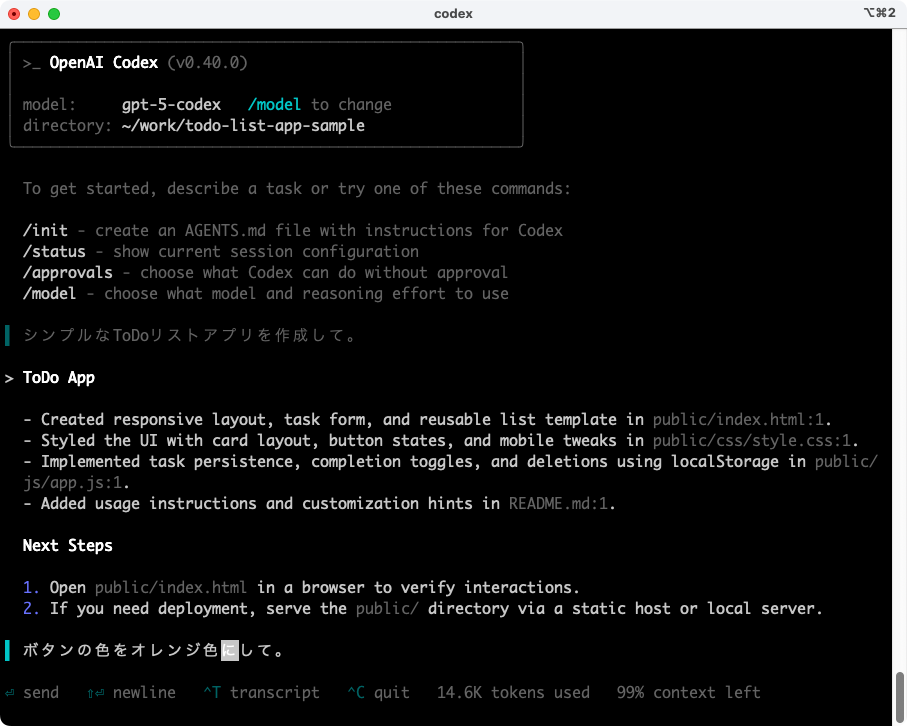Click the cyan '/model' command in header box
Image resolution: width=907 pixels, height=726 pixels.
pyautogui.click(x=274, y=105)
